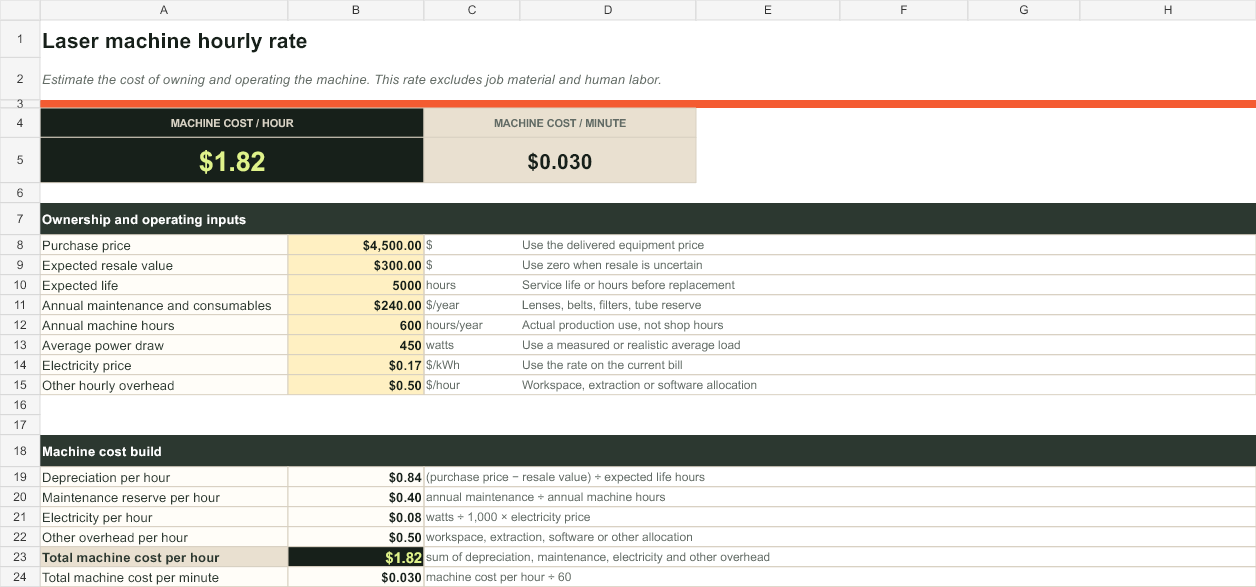1256x587 pixels.
Task: Click the 'Total machine cost per minute' label
Action: tap(164, 577)
